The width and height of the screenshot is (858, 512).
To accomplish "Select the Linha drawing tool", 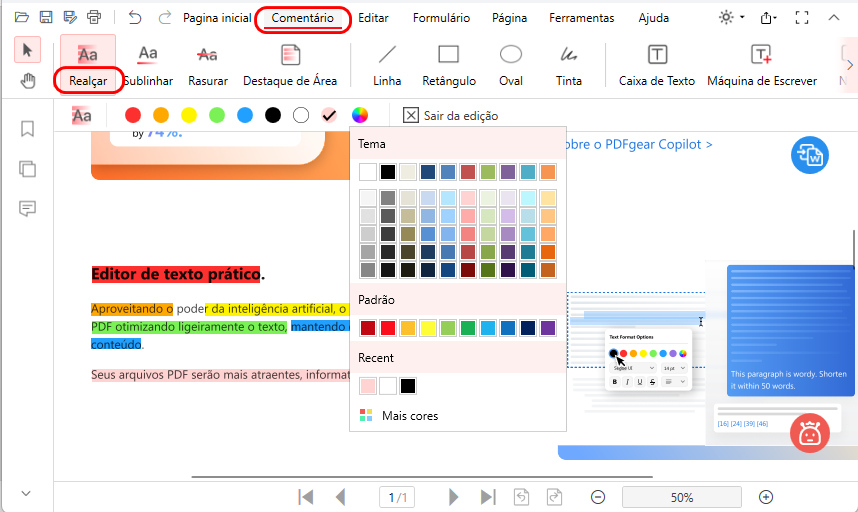I will click(387, 66).
